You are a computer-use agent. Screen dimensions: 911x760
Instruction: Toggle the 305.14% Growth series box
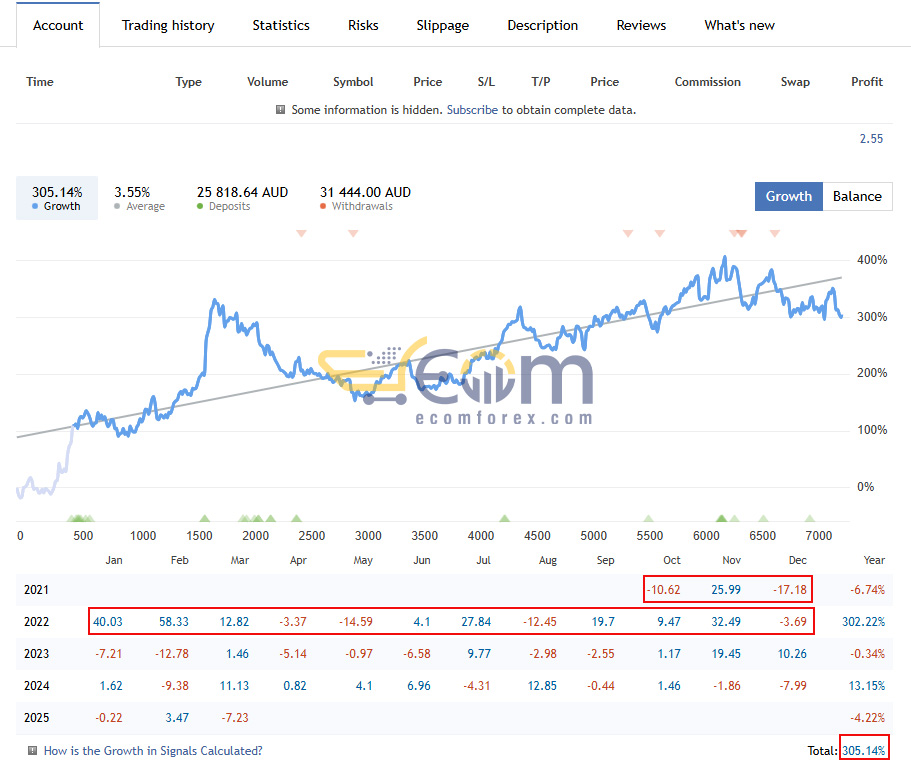click(57, 198)
